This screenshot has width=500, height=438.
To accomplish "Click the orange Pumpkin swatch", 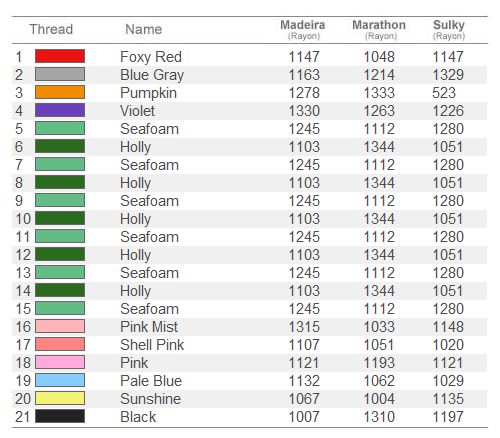I will [60, 92].
